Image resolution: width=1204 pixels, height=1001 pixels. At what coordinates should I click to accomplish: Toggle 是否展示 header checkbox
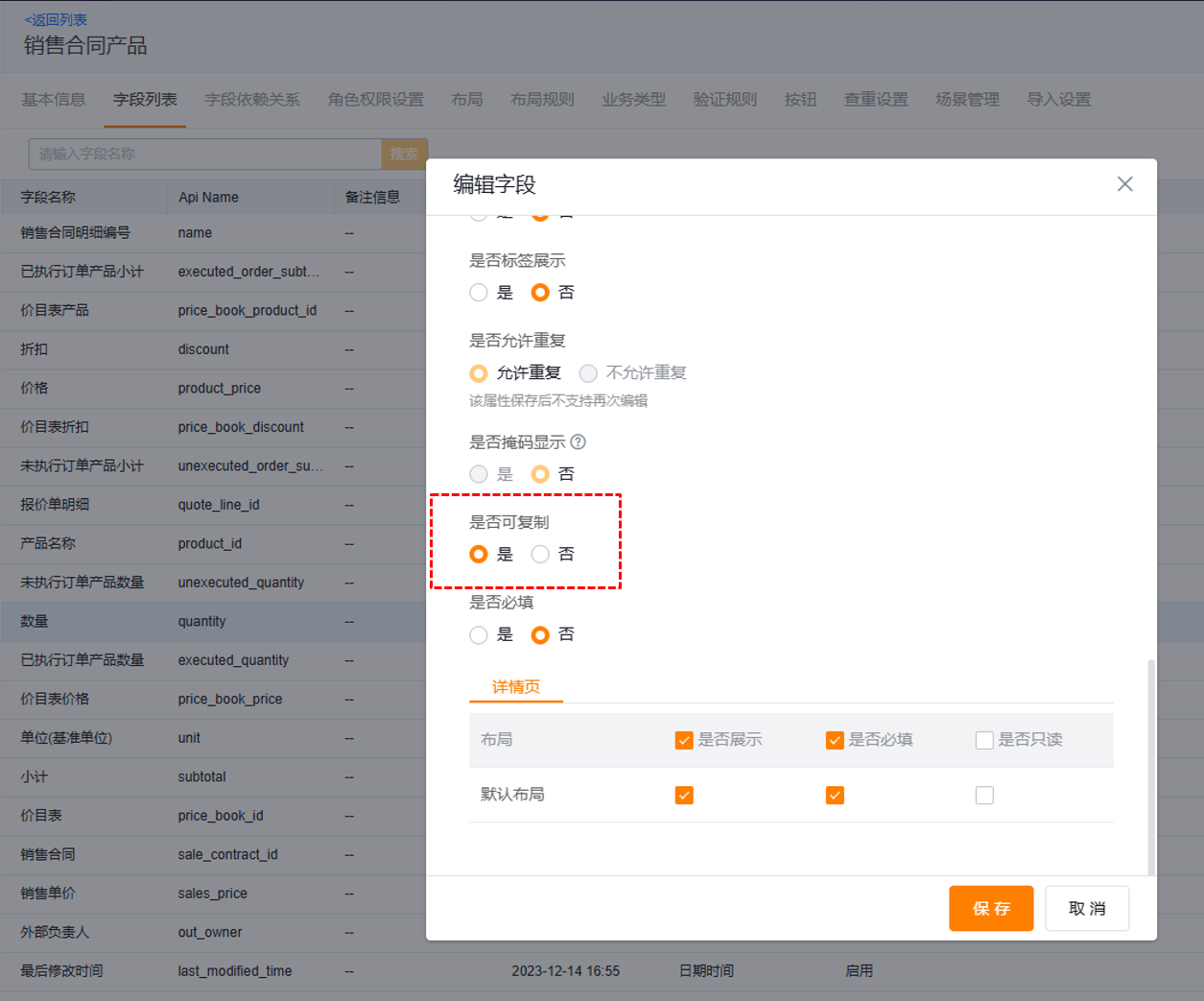[x=684, y=740]
